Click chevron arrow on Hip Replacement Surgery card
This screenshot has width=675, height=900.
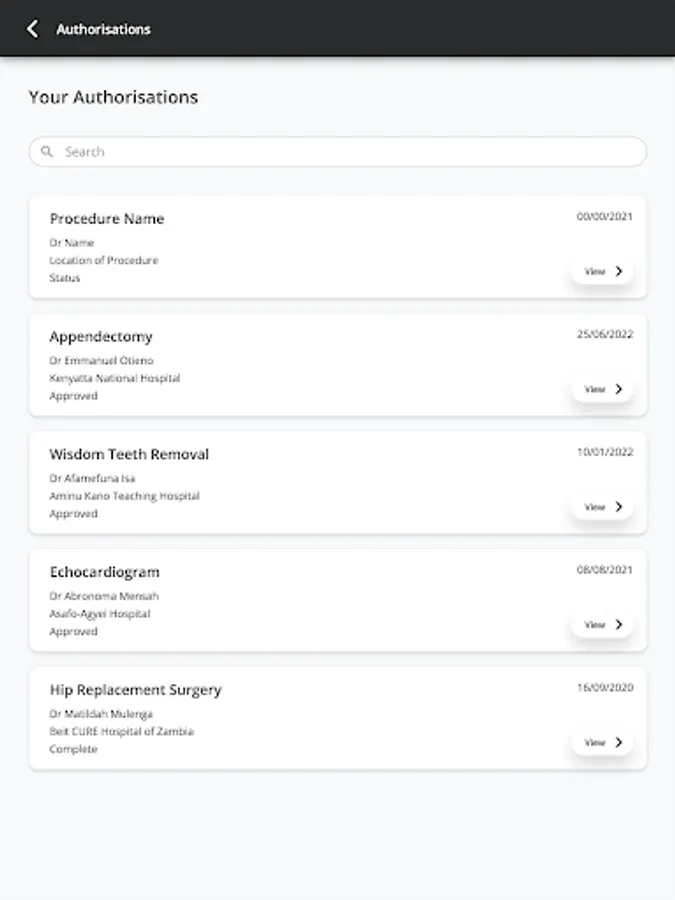[619, 743]
